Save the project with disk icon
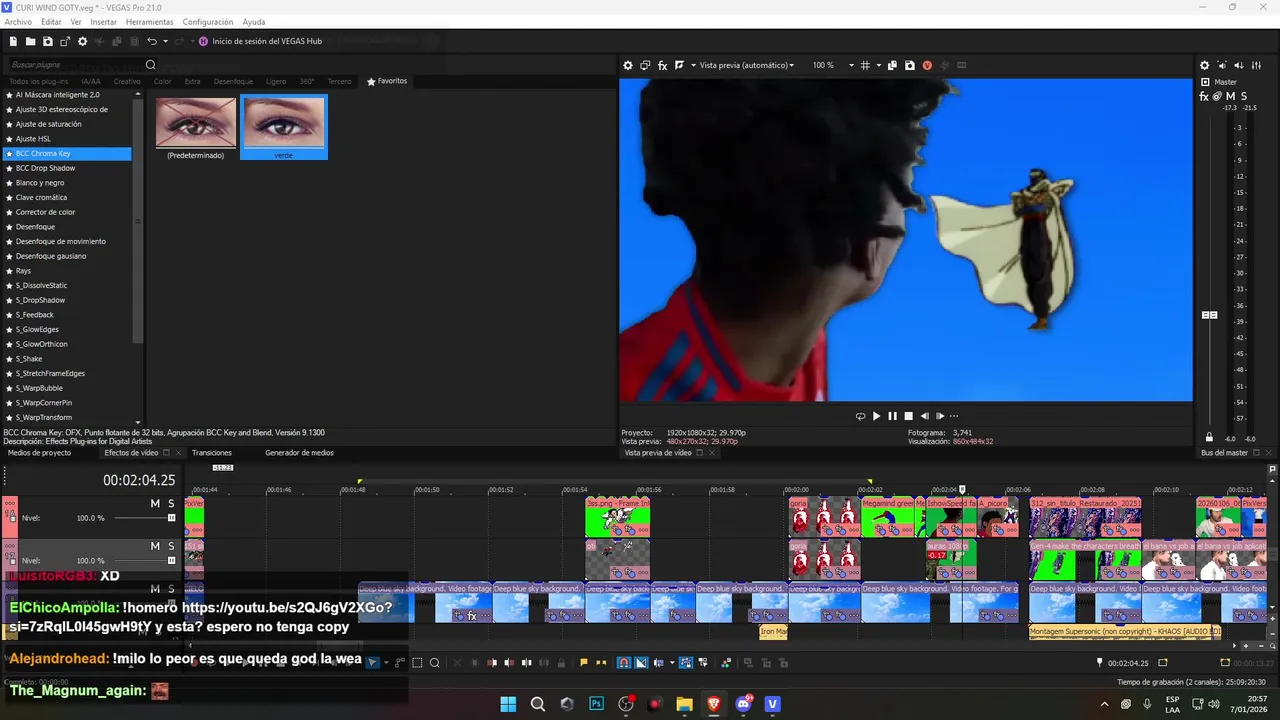Viewport: 1280px width, 720px height. click(48, 41)
